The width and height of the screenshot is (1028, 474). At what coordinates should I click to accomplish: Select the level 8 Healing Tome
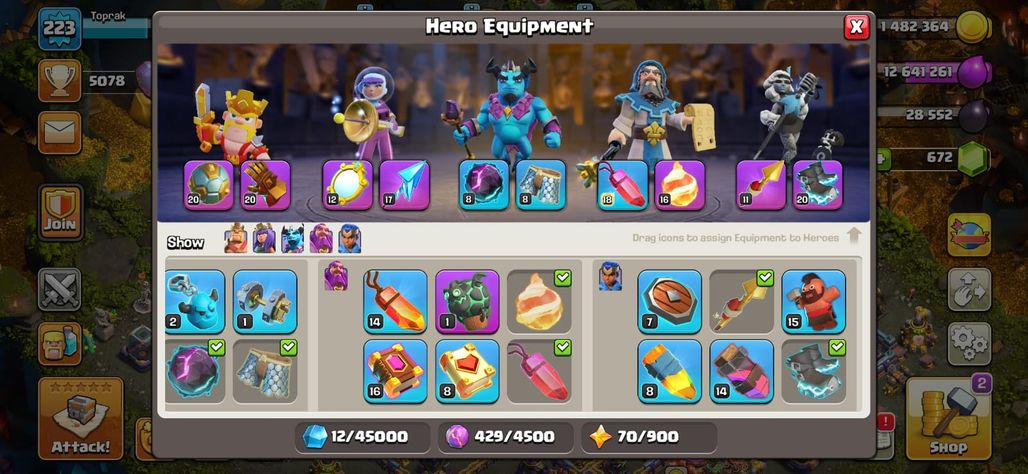(467, 371)
